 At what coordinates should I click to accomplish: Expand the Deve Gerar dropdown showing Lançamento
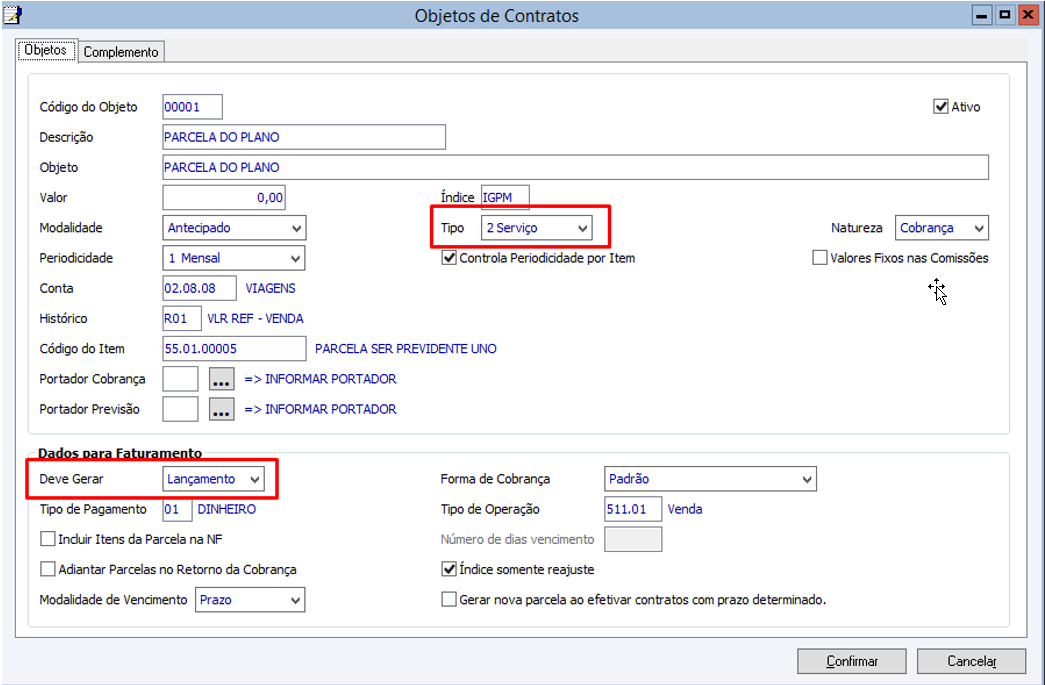point(213,479)
